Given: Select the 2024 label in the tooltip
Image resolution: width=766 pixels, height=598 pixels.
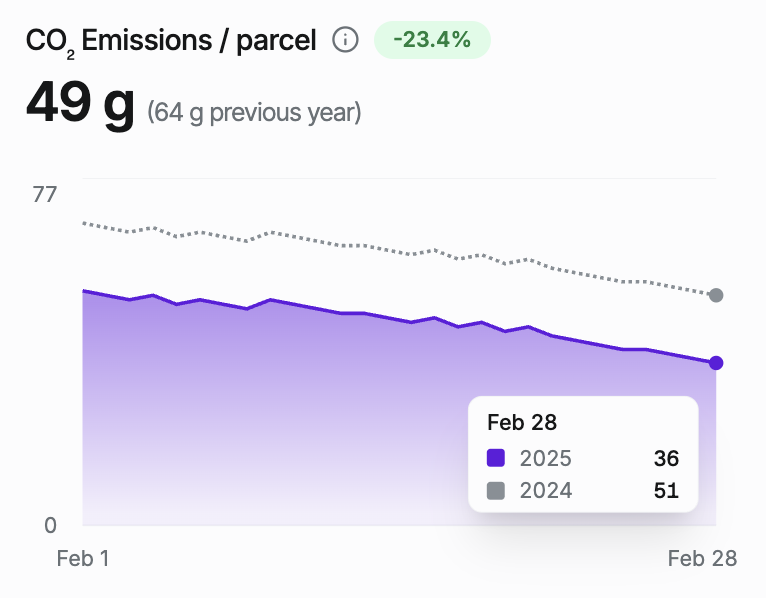Looking at the screenshot, I should tap(546, 491).
